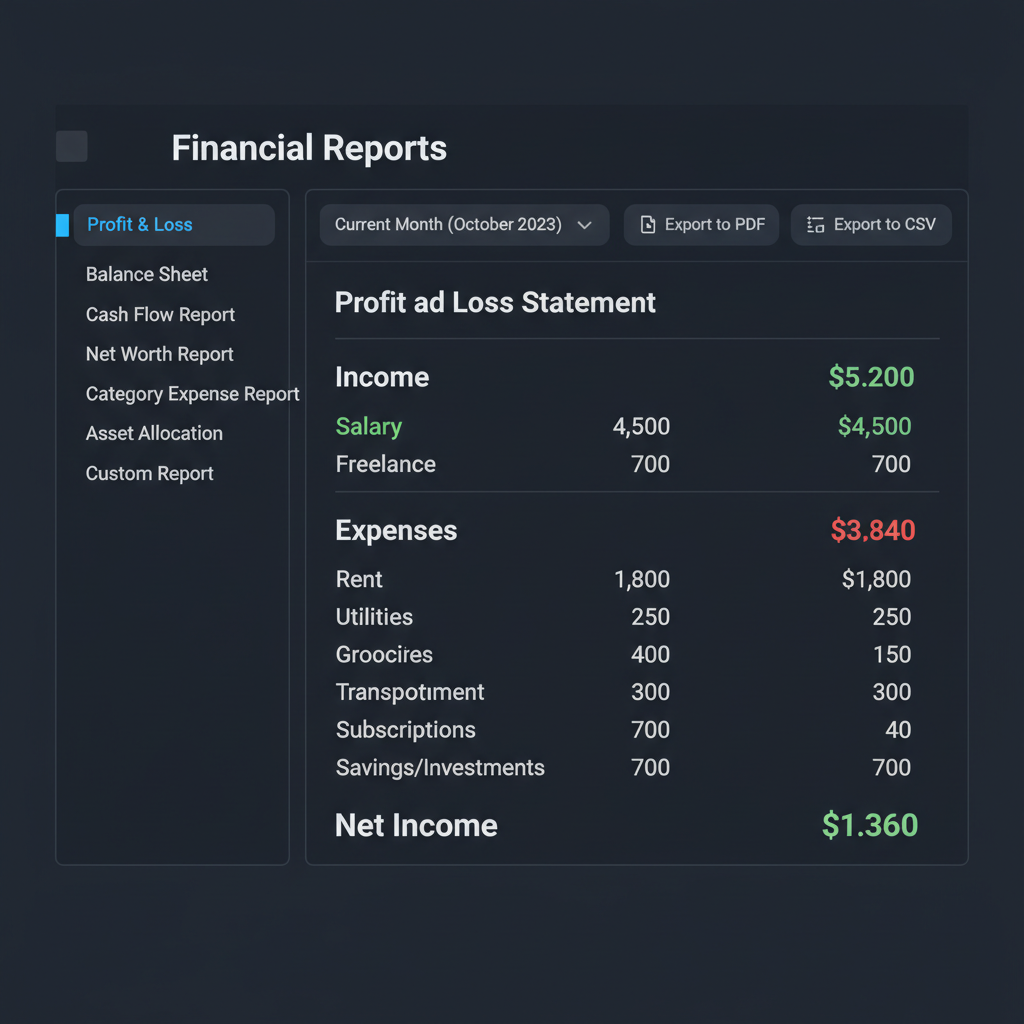The width and height of the screenshot is (1024, 1024).
Task: Click the Financial Reports heading
Action: pos(309,148)
